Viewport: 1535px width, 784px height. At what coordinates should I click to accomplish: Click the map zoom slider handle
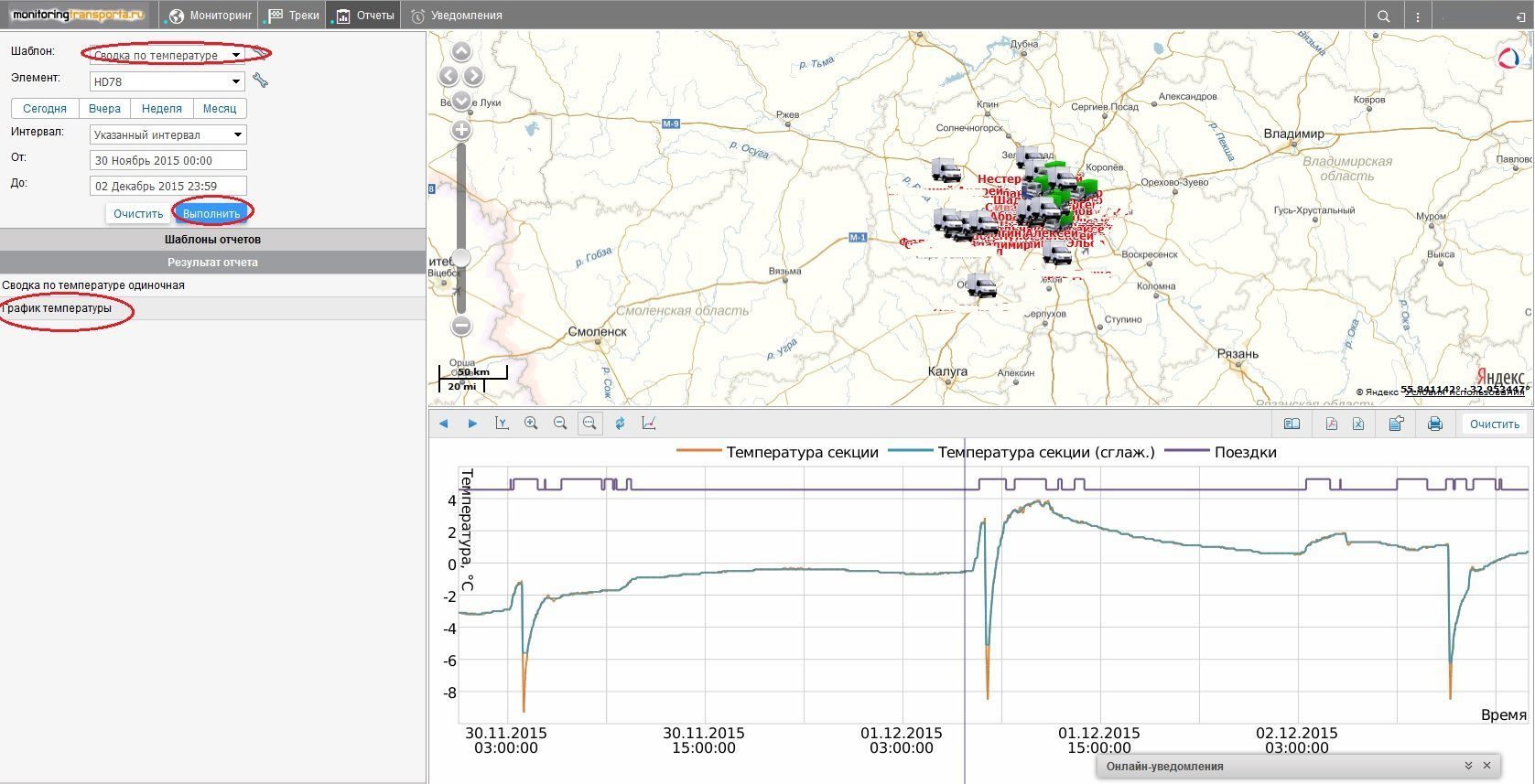461,259
